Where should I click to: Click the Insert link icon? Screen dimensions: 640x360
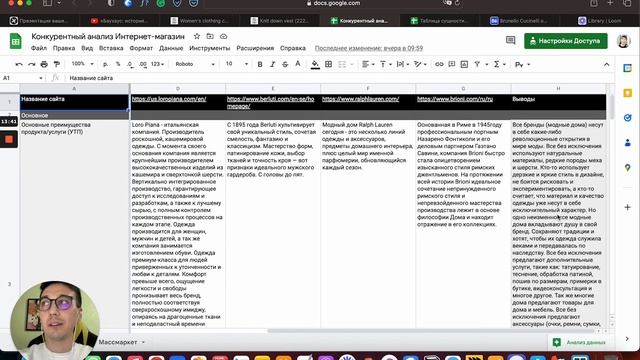(x=439, y=64)
